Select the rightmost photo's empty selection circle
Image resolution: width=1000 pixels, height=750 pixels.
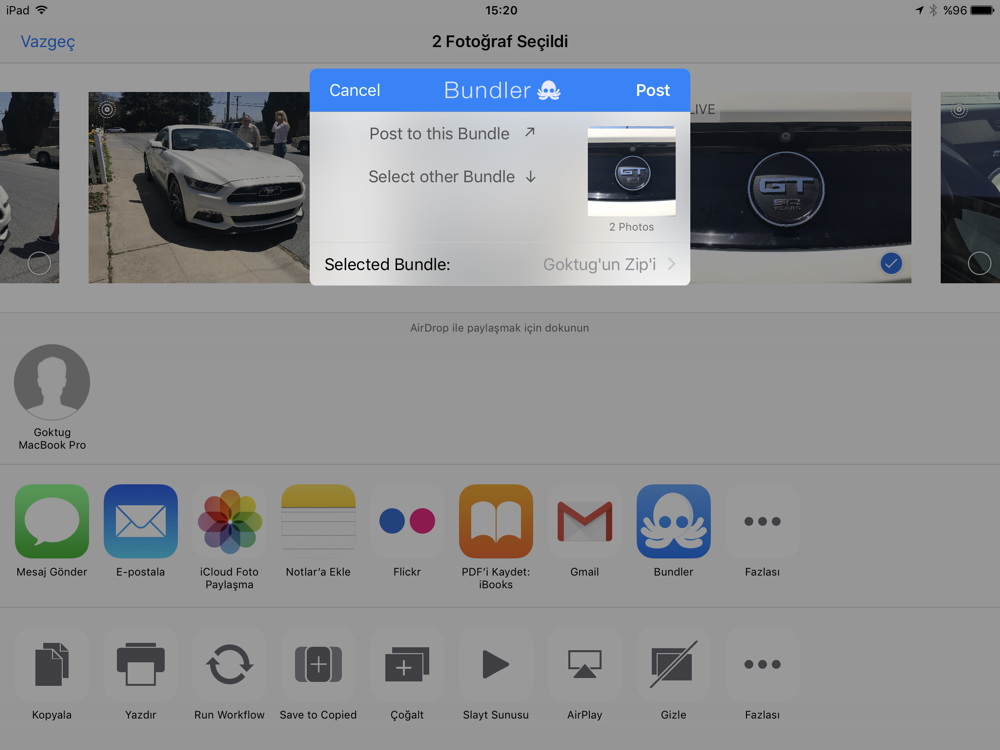click(x=979, y=263)
